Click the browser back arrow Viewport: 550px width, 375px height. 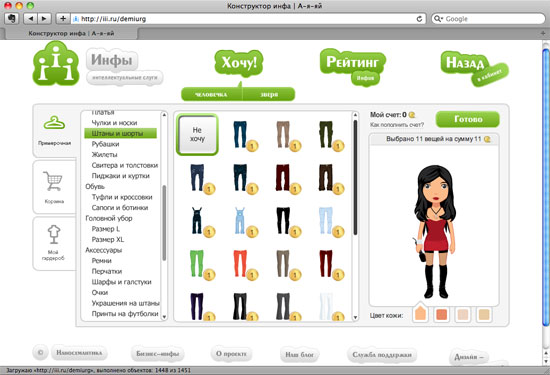[31, 19]
